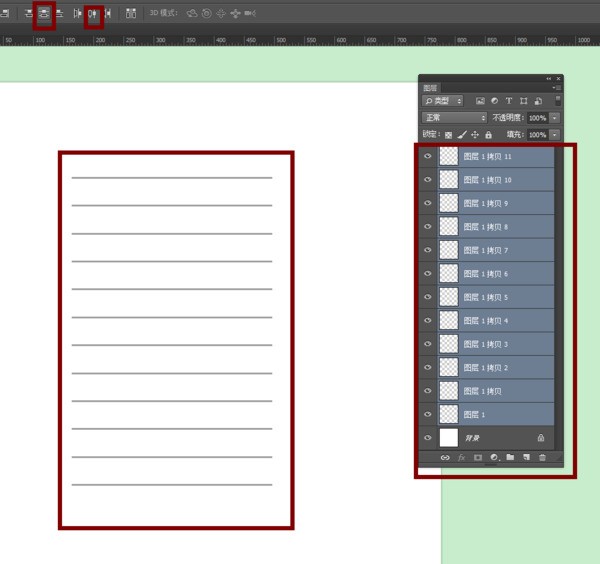Click the auto-align layers icon
The height and width of the screenshot is (564, 600).
click(x=133, y=14)
